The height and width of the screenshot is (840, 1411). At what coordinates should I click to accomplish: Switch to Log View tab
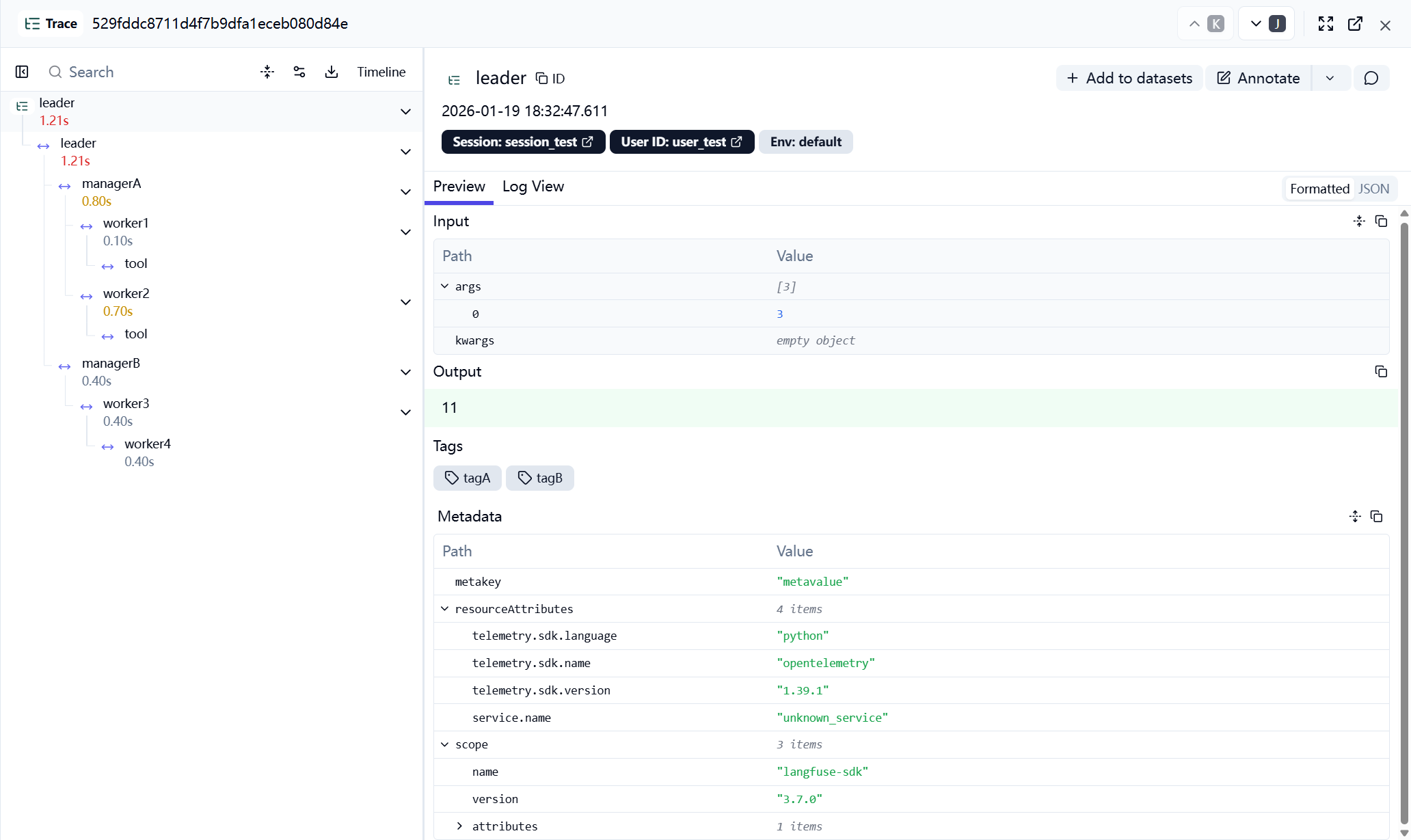pyautogui.click(x=533, y=187)
